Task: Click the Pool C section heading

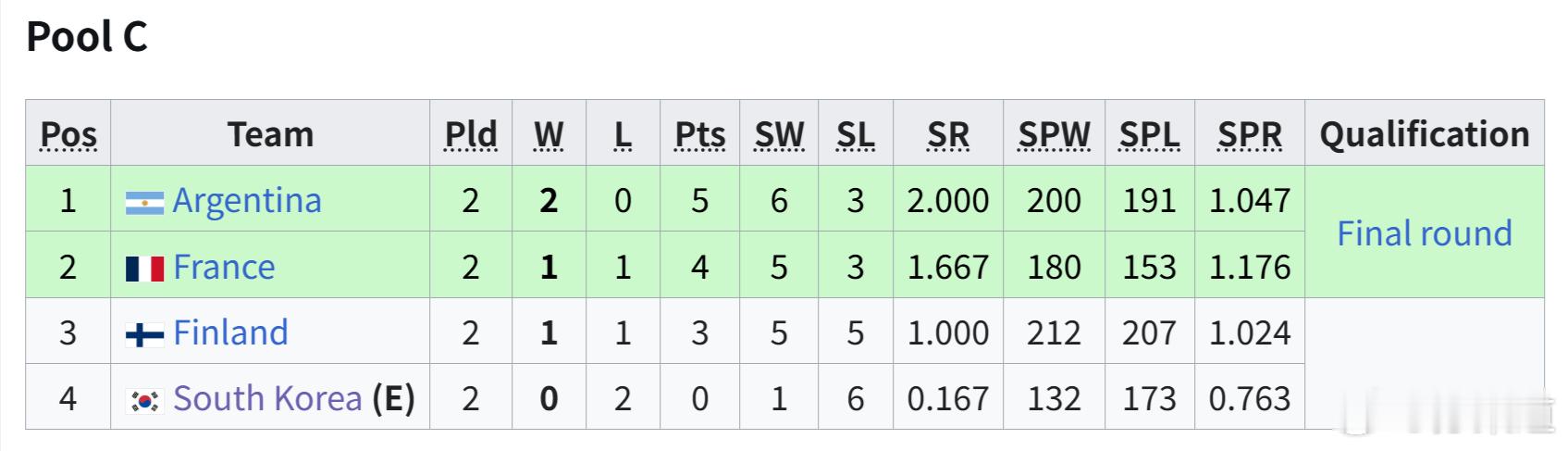Action: pos(87,37)
